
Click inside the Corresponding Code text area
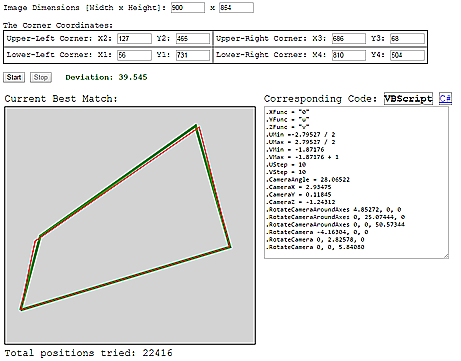click(x=356, y=183)
